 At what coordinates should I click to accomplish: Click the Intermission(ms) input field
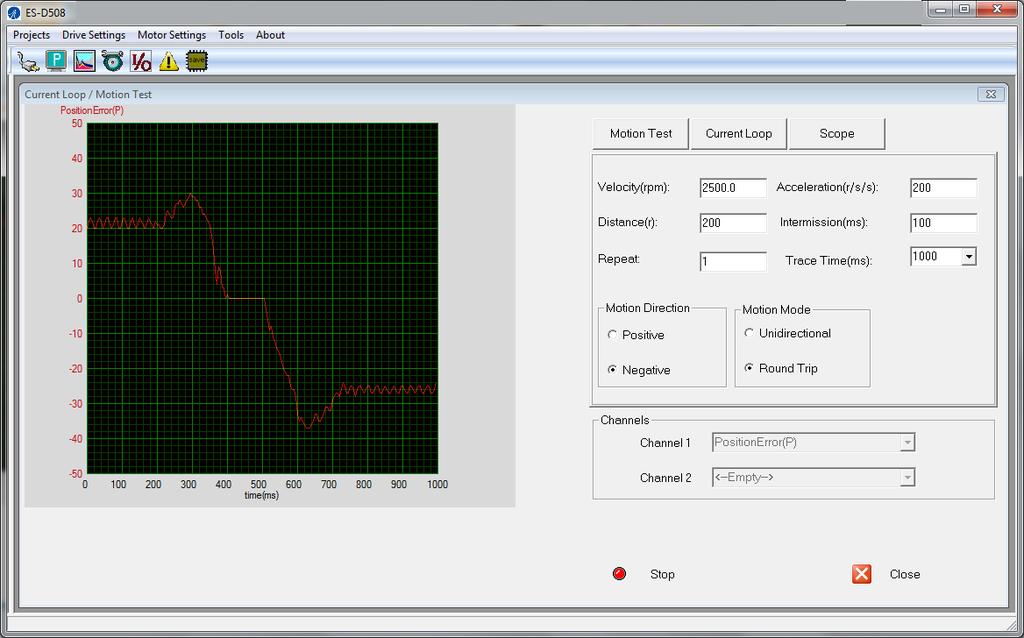(x=943, y=223)
